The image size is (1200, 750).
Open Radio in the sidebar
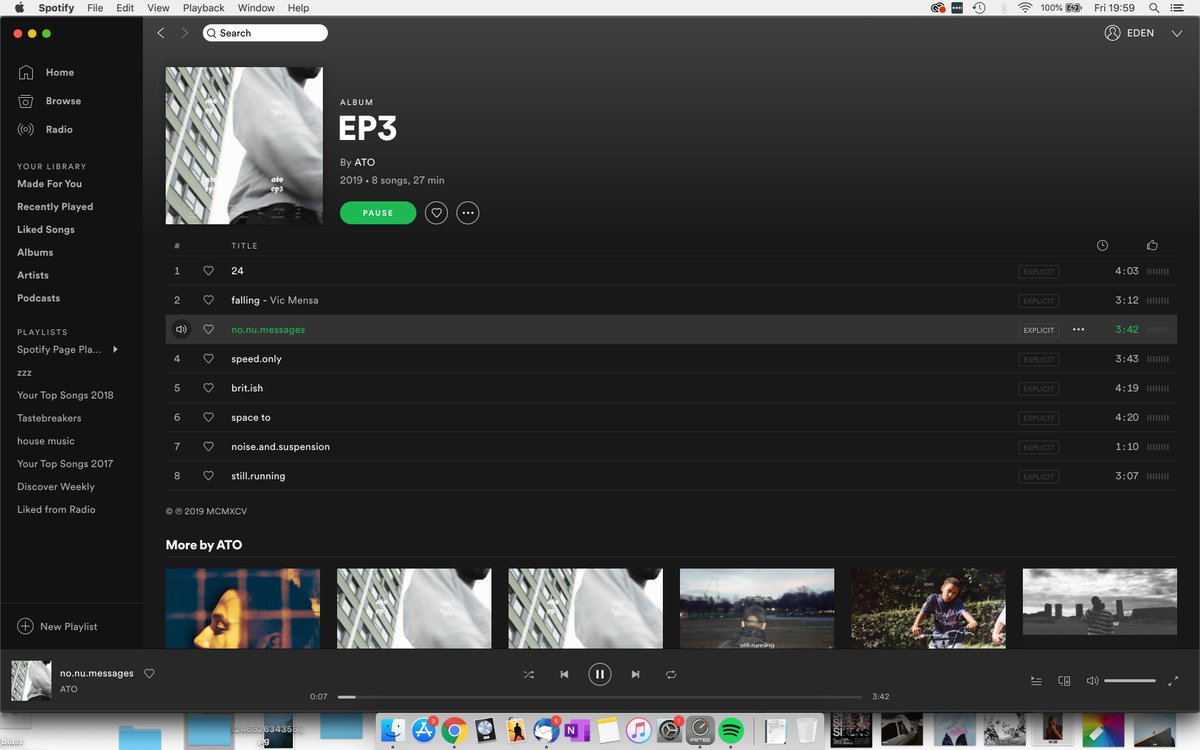[59, 130]
